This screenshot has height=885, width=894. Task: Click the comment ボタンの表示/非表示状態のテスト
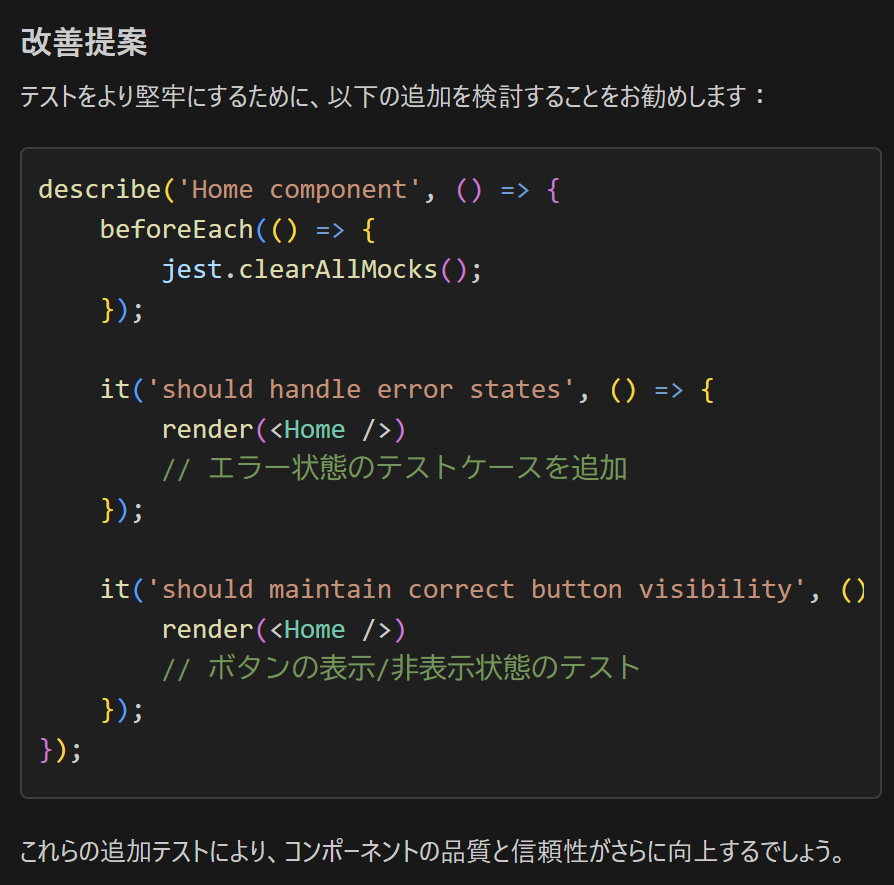401,668
